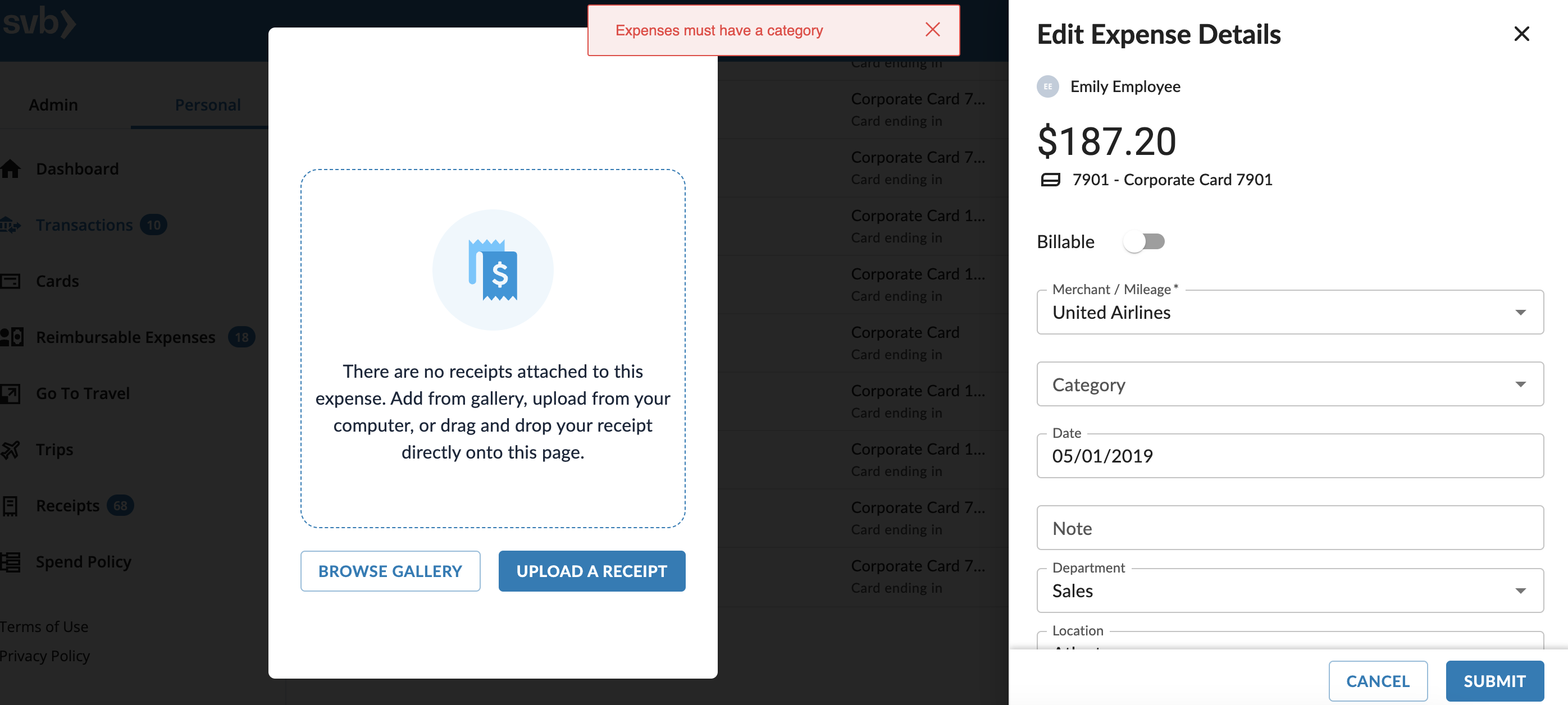Dismiss the category error alert X
The width and height of the screenshot is (1568, 705).
coord(932,30)
